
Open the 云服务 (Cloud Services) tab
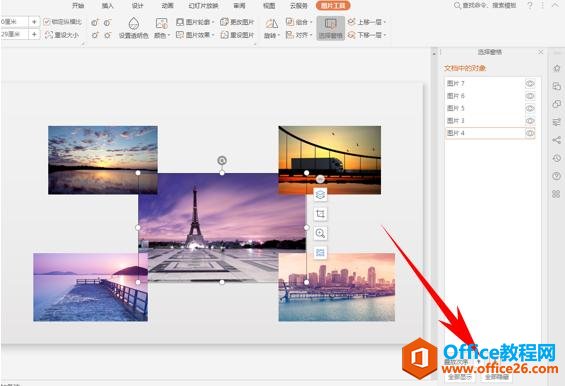299,5
